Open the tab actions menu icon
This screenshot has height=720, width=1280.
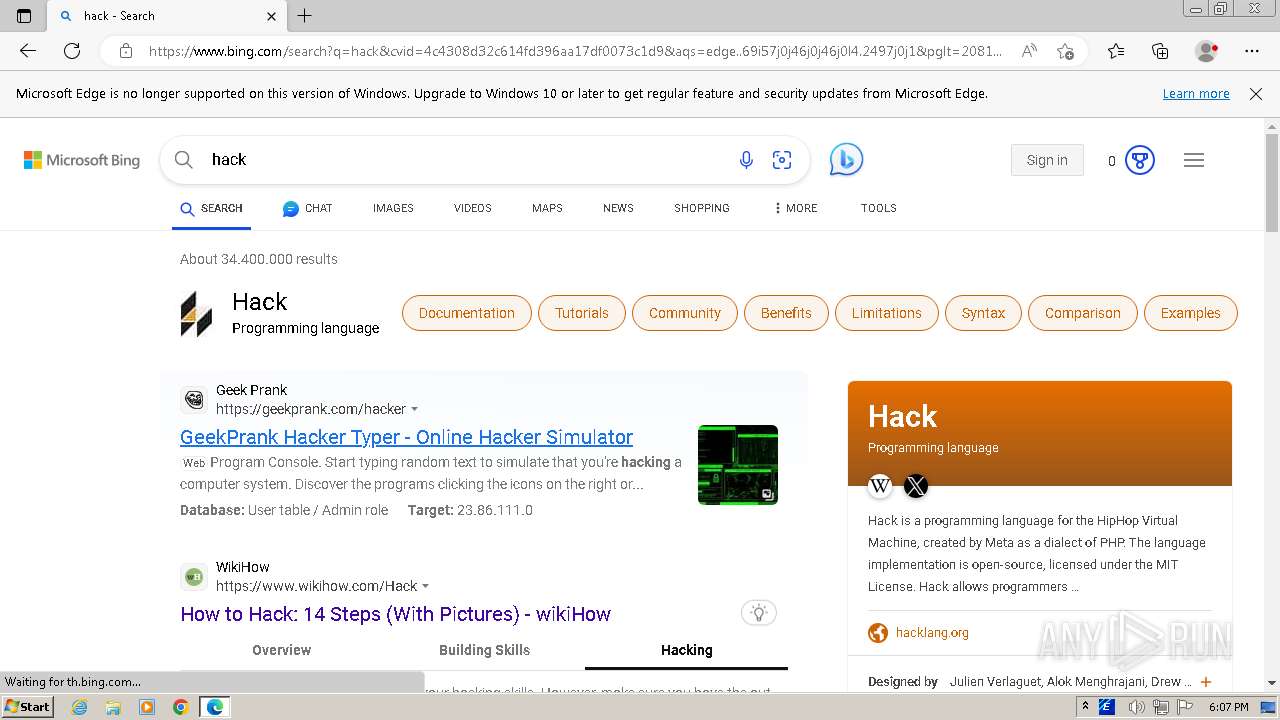(x=24, y=16)
